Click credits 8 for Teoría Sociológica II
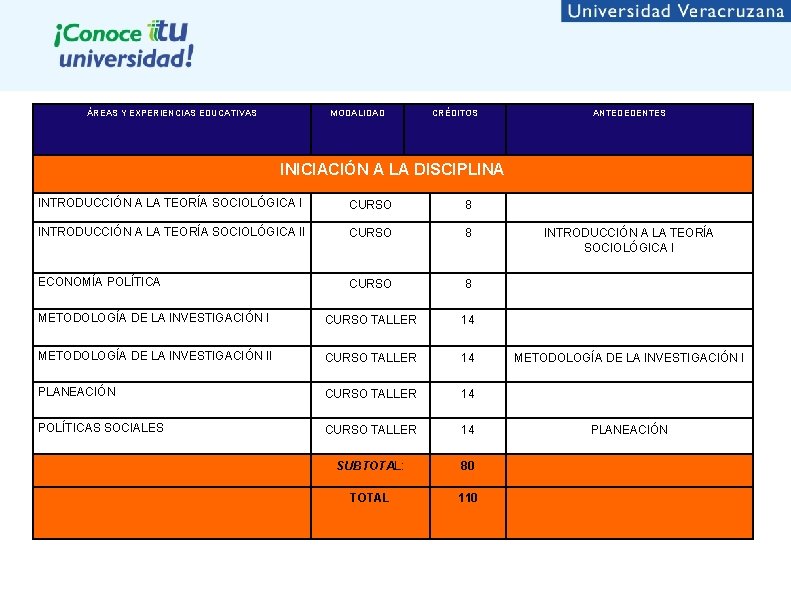The width and height of the screenshot is (791, 612). [x=468, y=233]
